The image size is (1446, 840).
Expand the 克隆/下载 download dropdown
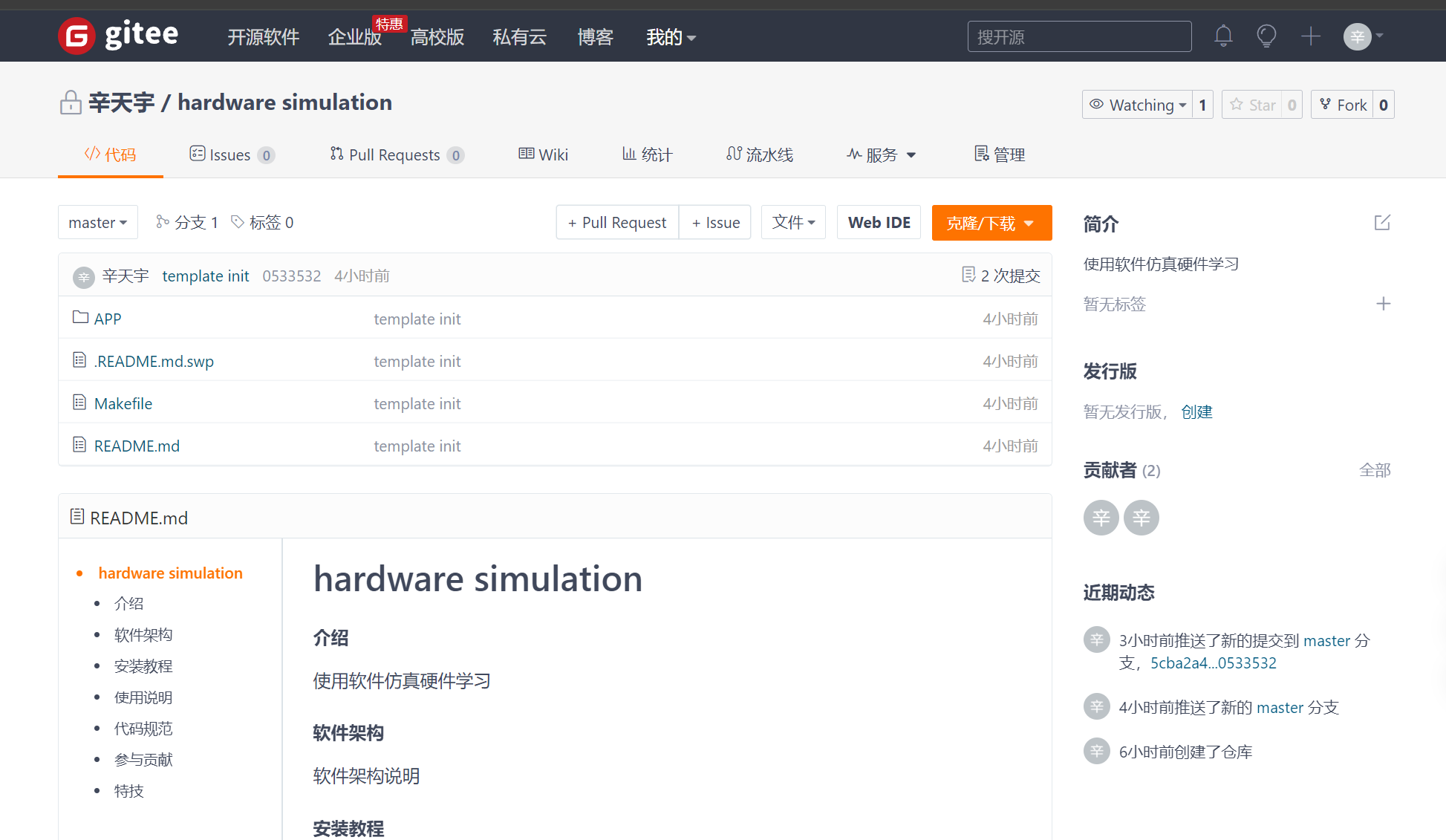click(x=991, y=222)
